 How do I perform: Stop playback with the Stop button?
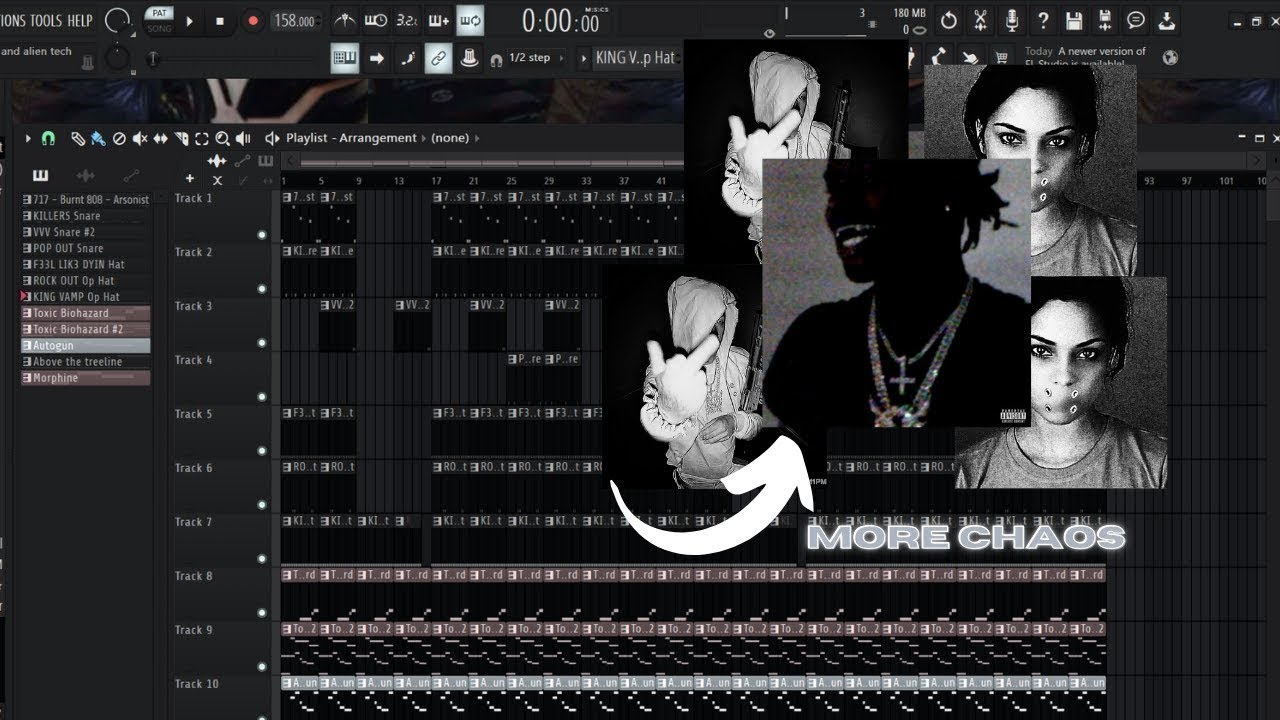click(220, 20)
